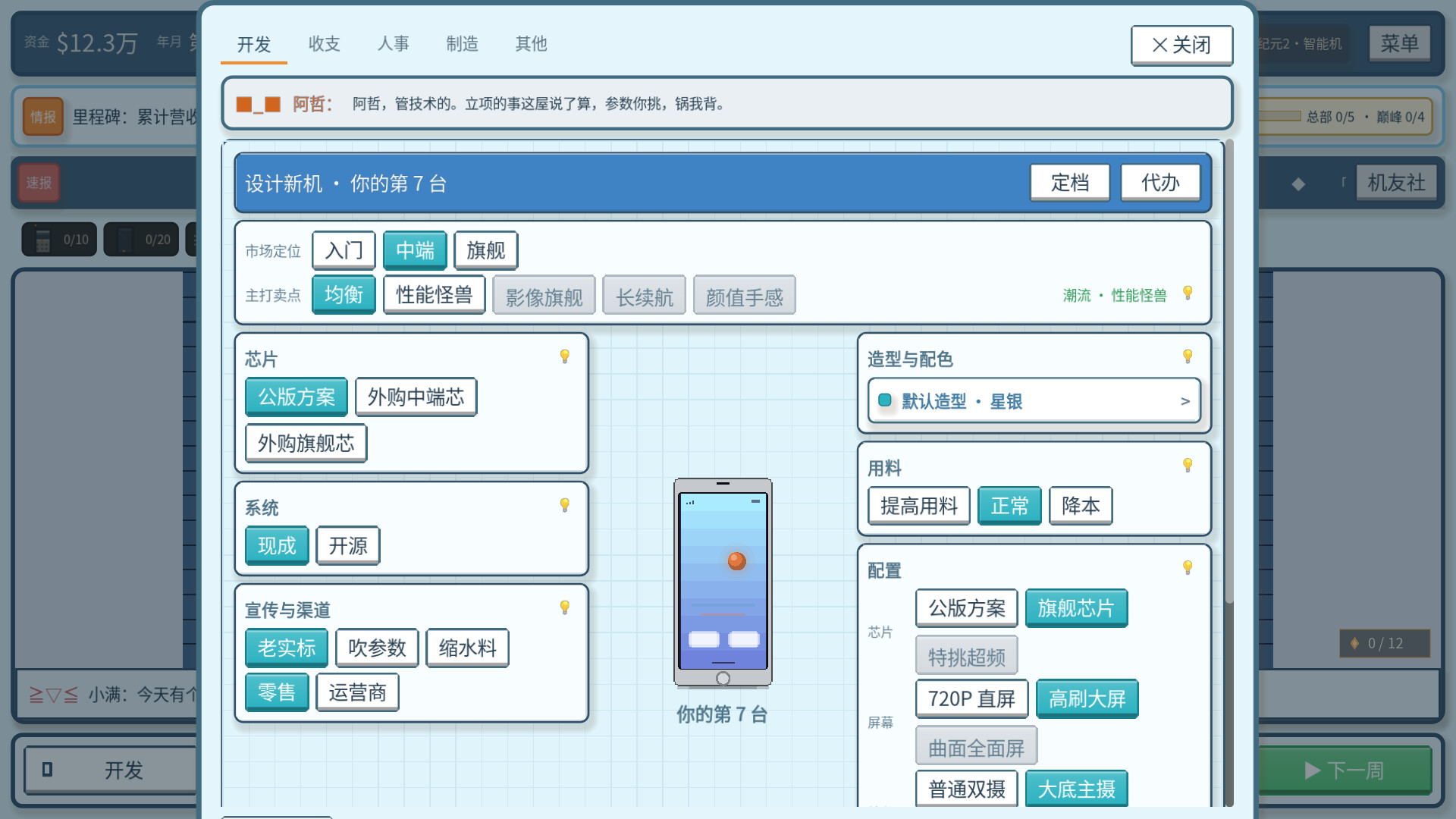
Task: Click the dialog vertical scrollbar
Action: pyautogui.click(x=1229, y=372)
